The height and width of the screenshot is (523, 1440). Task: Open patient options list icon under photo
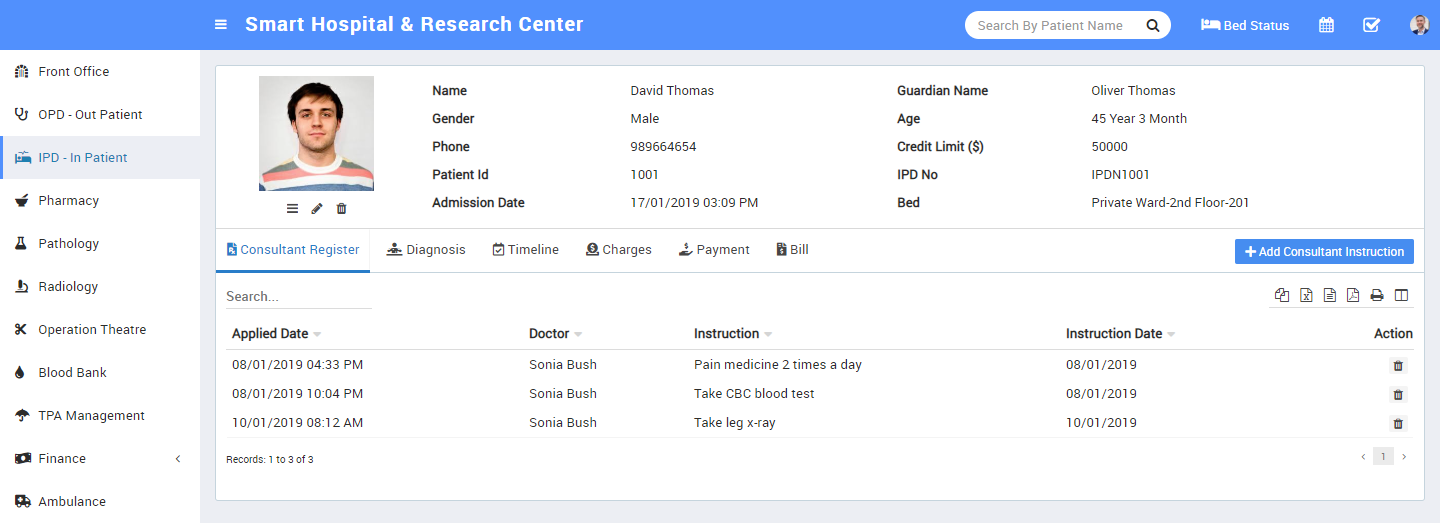point(292,208)
